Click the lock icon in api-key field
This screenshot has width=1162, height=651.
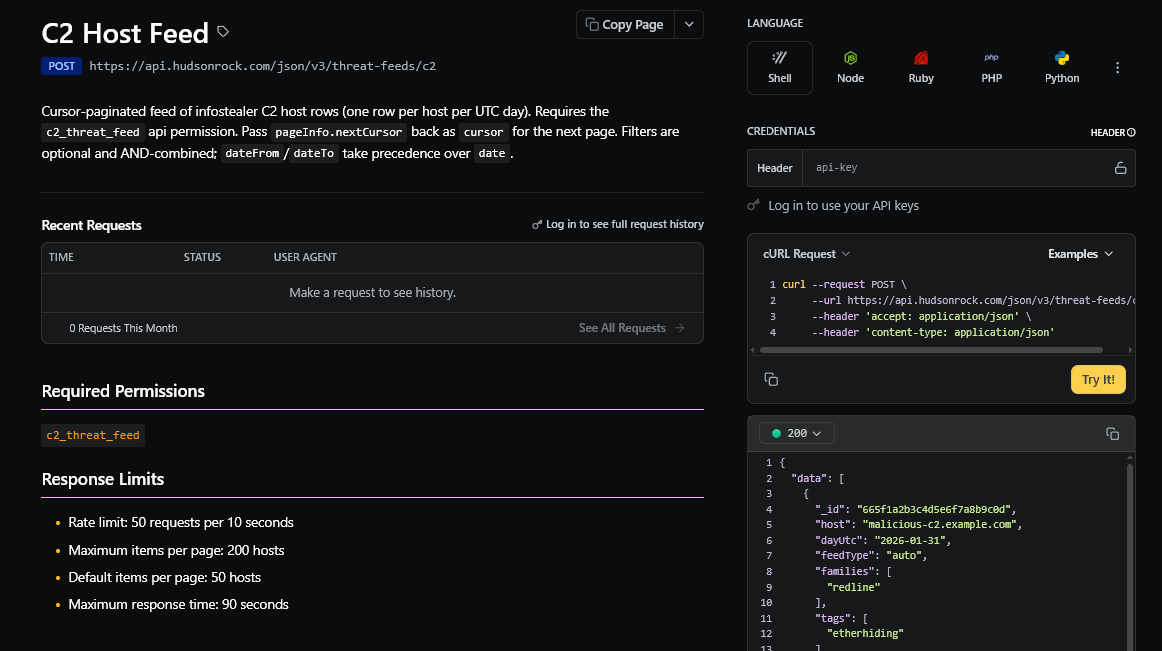click(1120, 168)
